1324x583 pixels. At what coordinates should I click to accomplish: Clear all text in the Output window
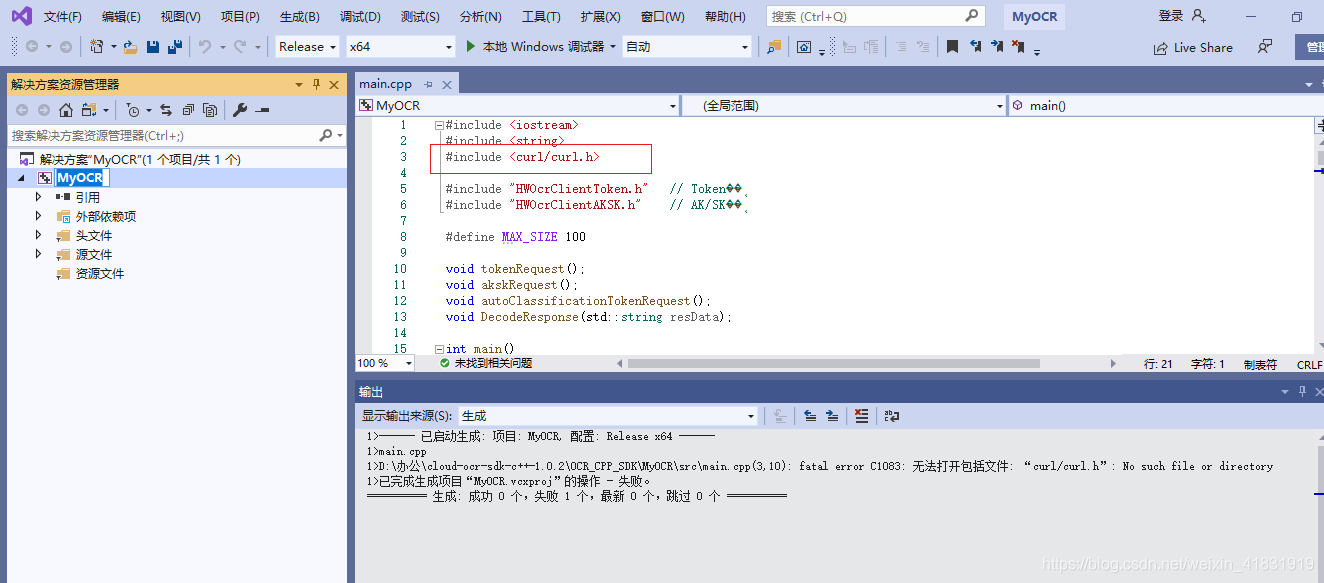(x=862, y=415)
